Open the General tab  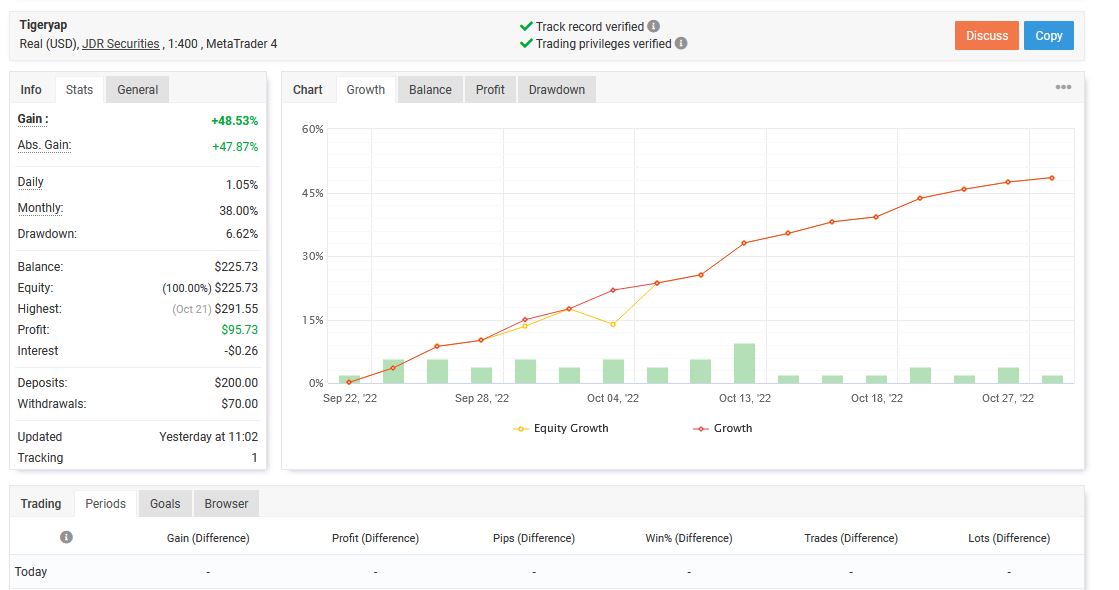(138, 90)
